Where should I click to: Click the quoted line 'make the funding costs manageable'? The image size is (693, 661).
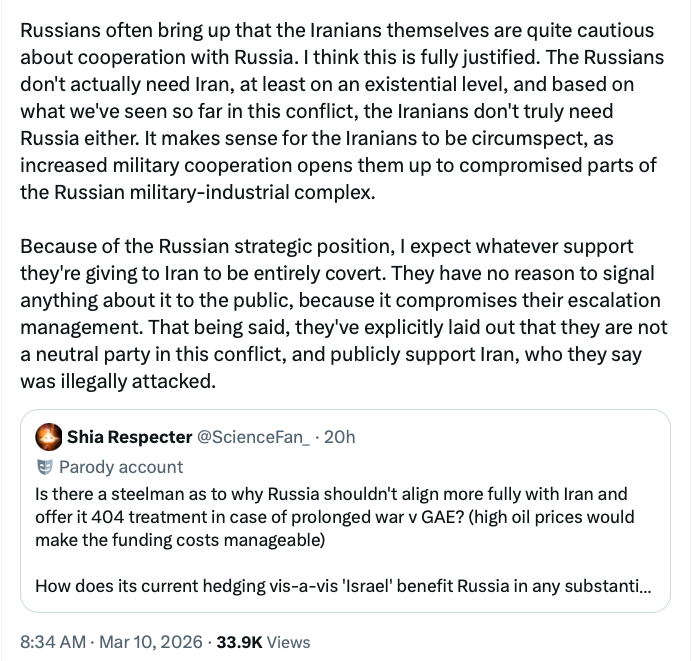point(165,540)
